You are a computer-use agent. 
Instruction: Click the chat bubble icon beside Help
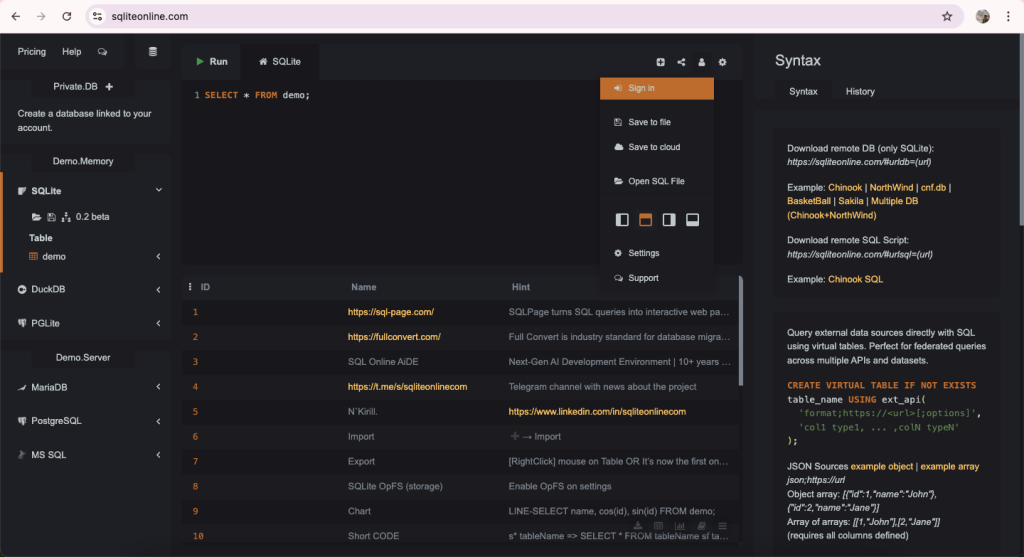103,52
